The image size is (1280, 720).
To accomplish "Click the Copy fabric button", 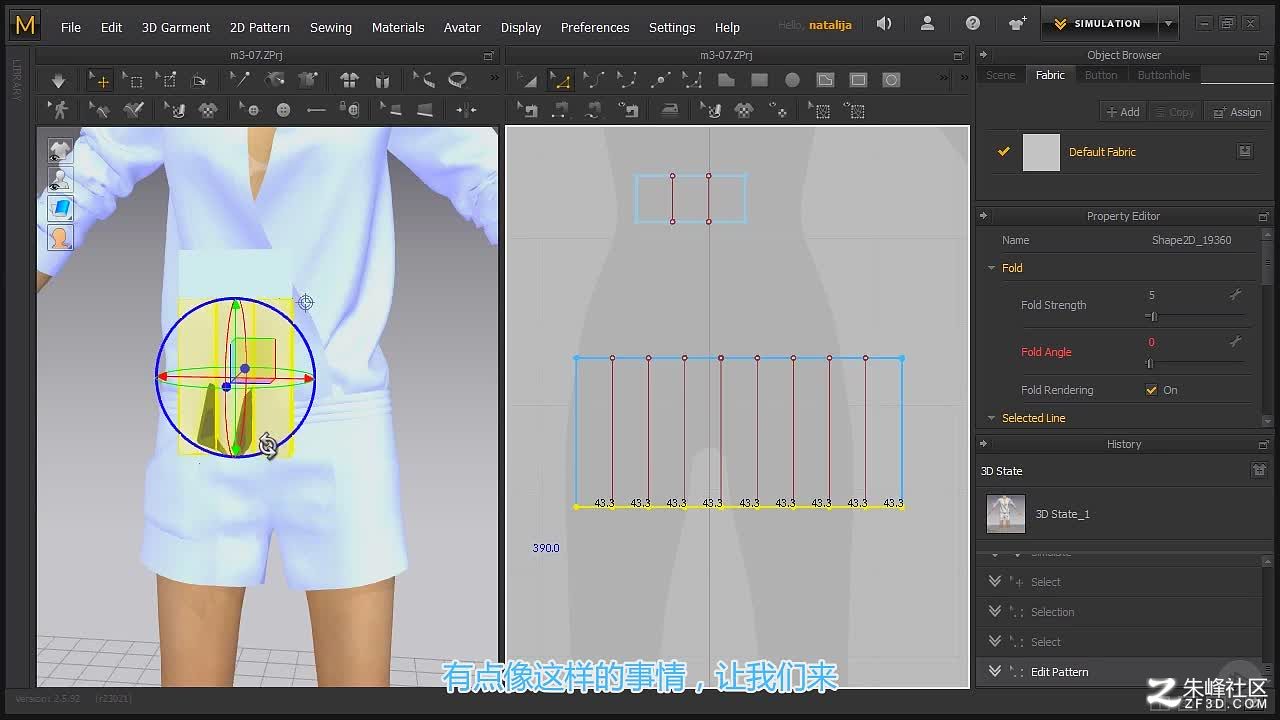I will pyautogui.click(x=1175, y=112).
